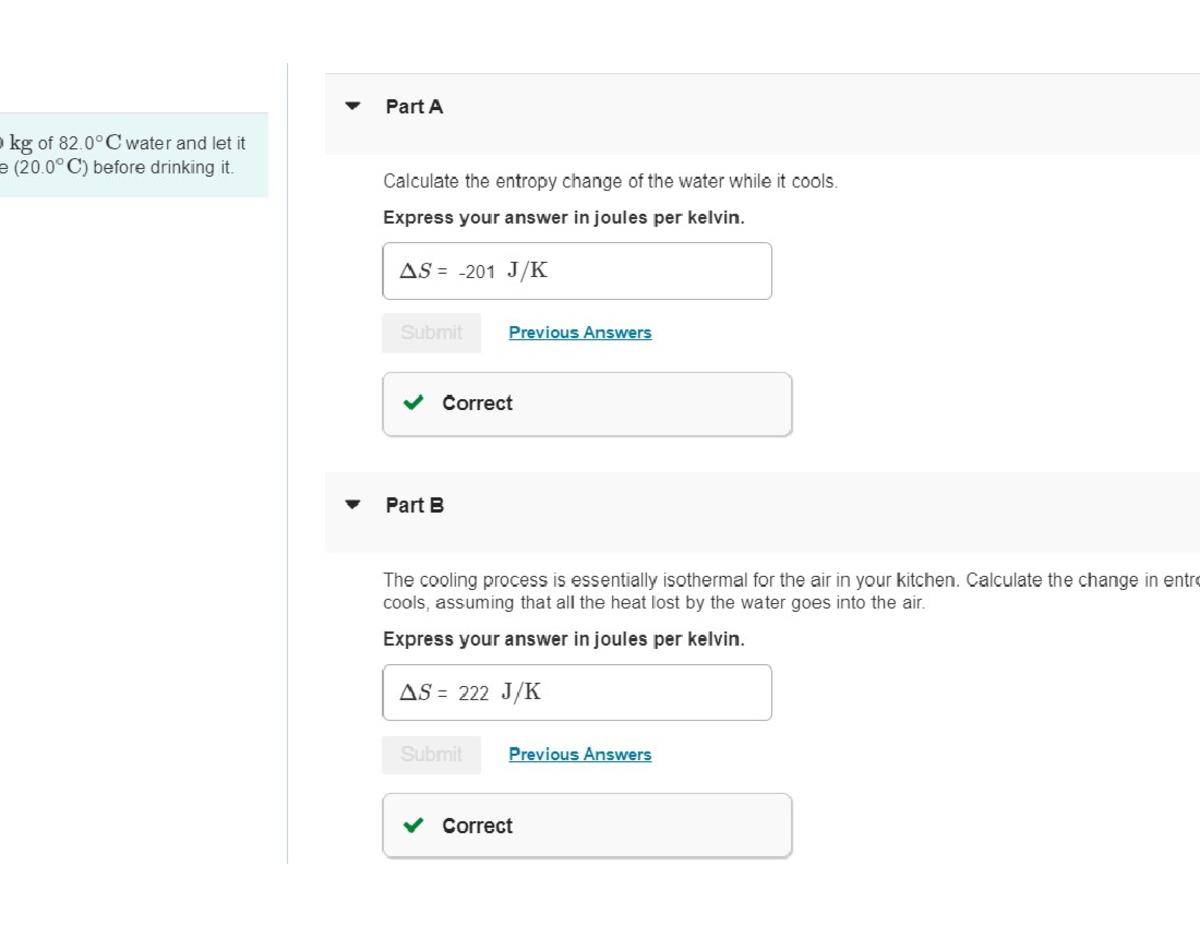Open Previous Answers link for Part B

pyautogui.click(x=580, y=755)
